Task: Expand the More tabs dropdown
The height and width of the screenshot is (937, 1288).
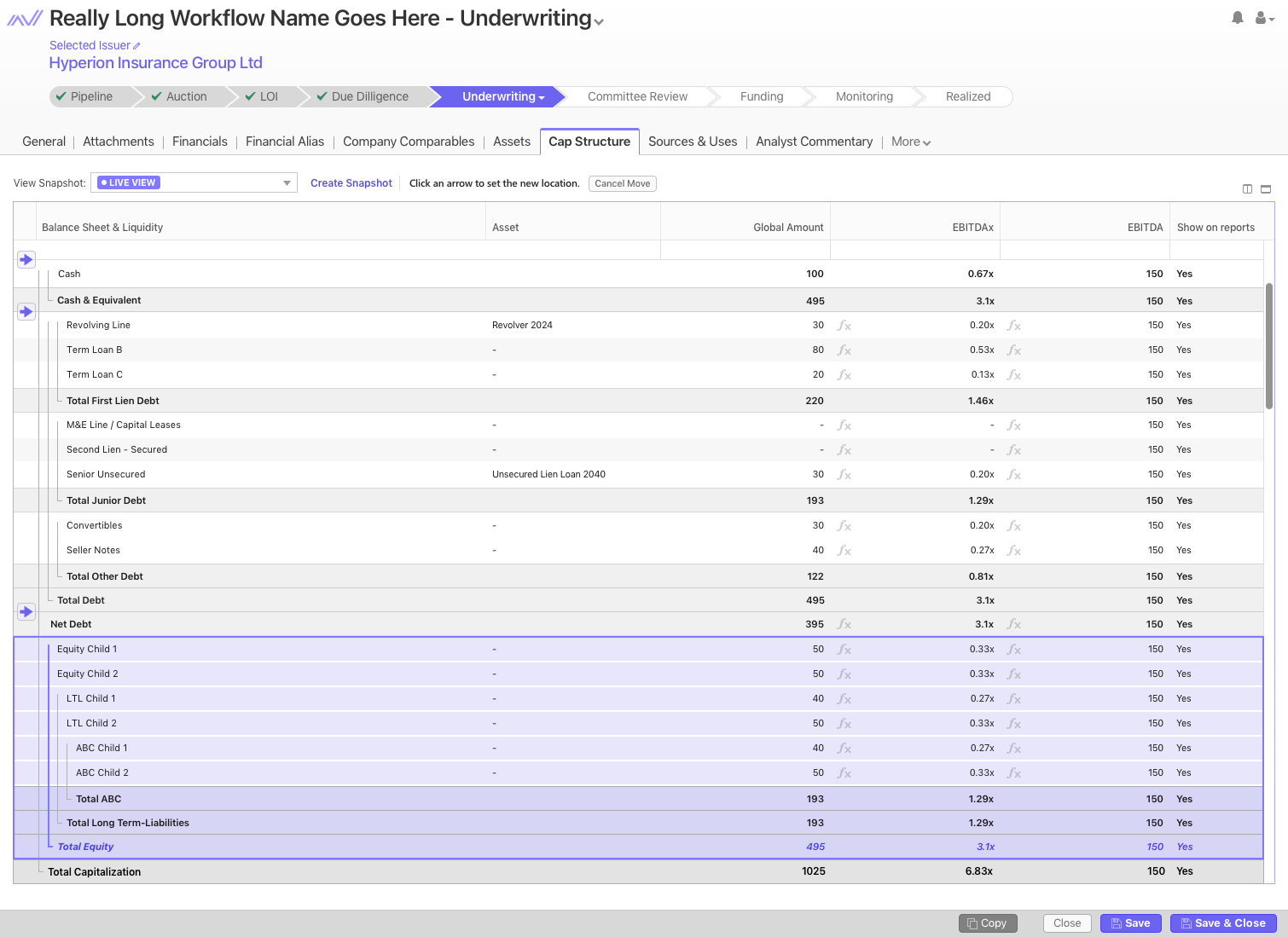Action: [x=911, y=142]
